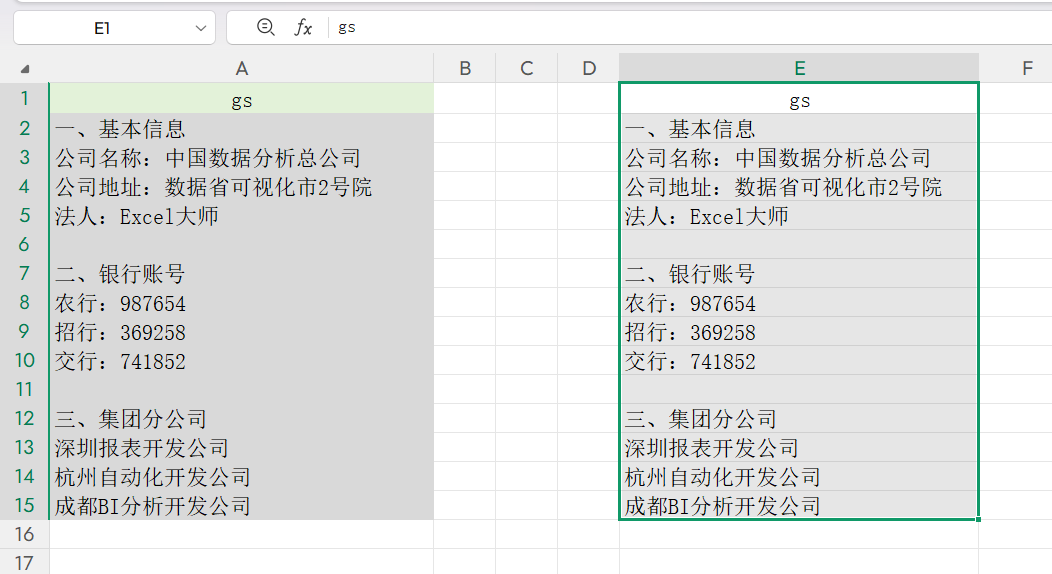Select row 6 header
1052x574 pixels.
(x=24, y=244)
